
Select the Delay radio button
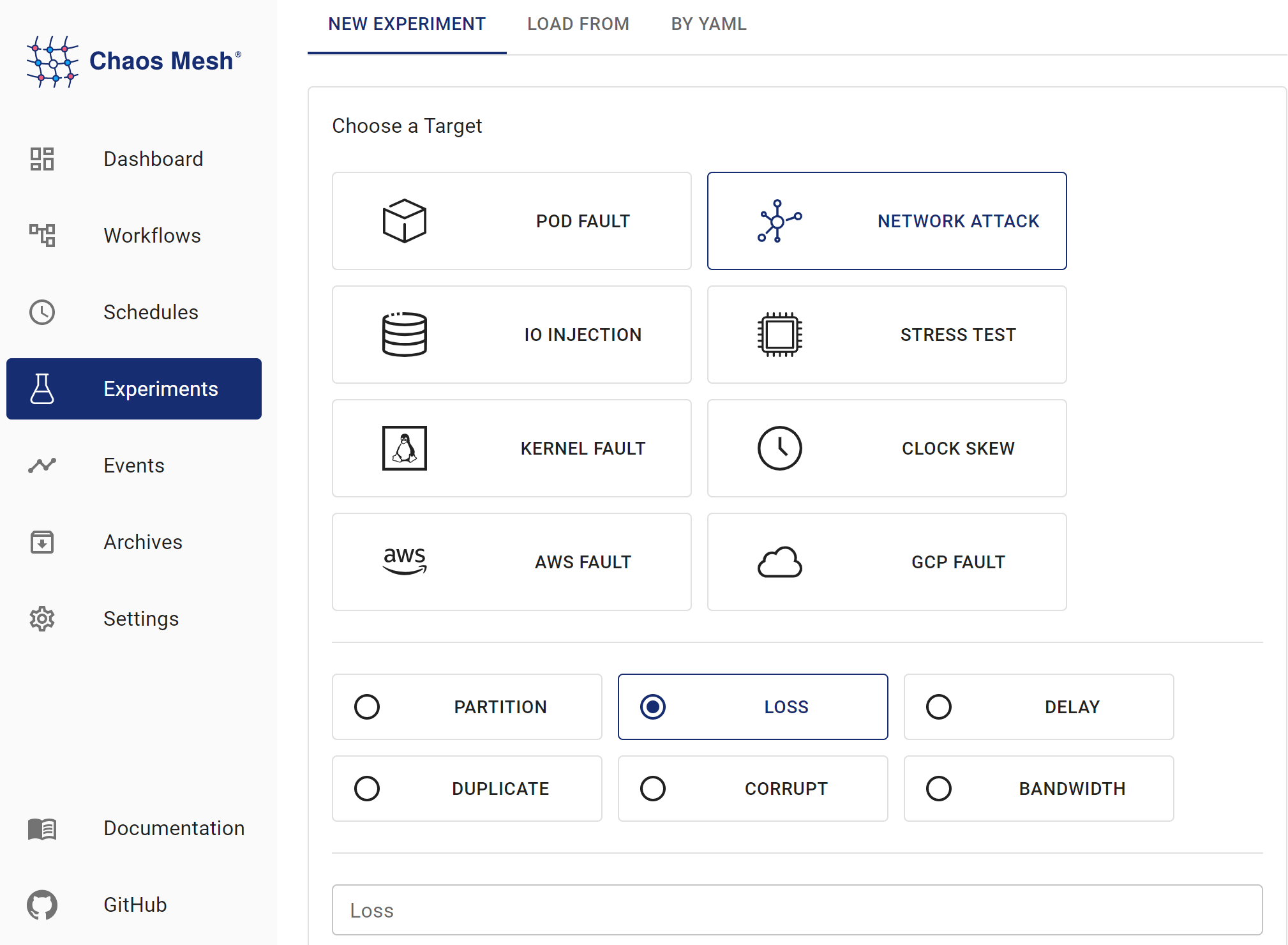coord(939,707)
